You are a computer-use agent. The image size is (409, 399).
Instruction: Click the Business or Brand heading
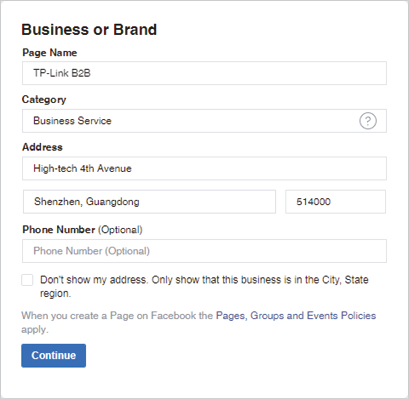[89, 29]
